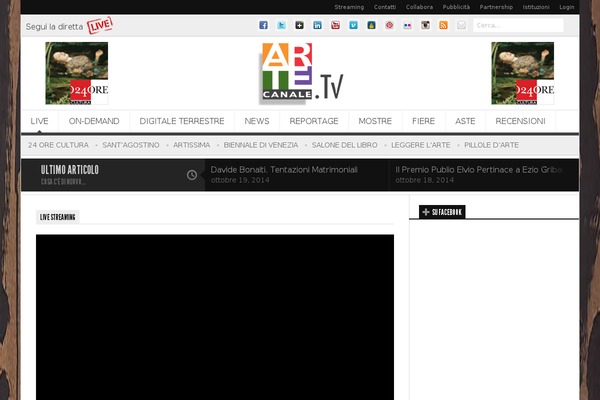Open the DIGITALE TERRESTRE menu
The width and height of the screenshot is (600, 400).
tap(182, 121)
